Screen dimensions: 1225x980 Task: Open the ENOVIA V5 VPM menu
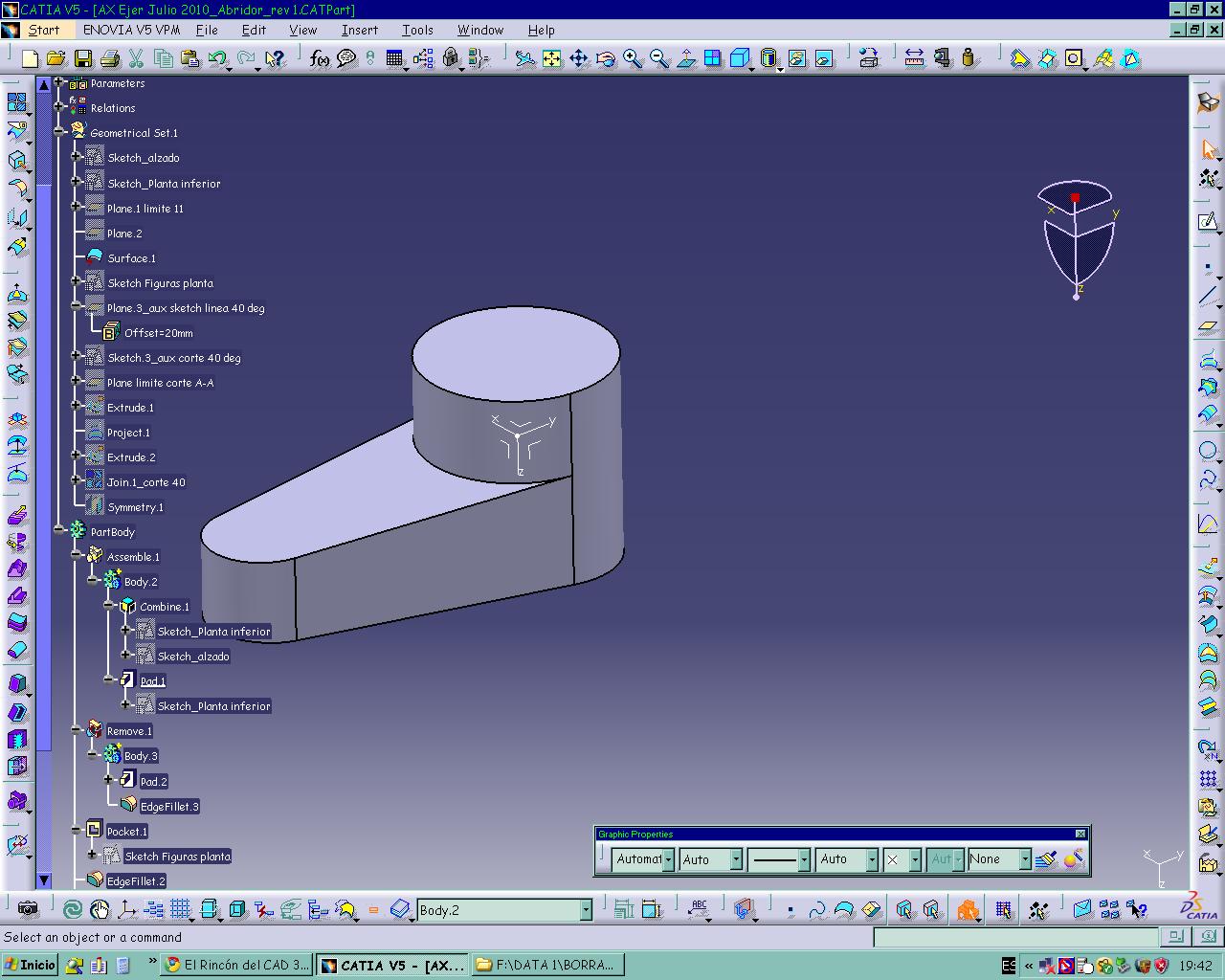pyautogui.click(x=131, y=30)
